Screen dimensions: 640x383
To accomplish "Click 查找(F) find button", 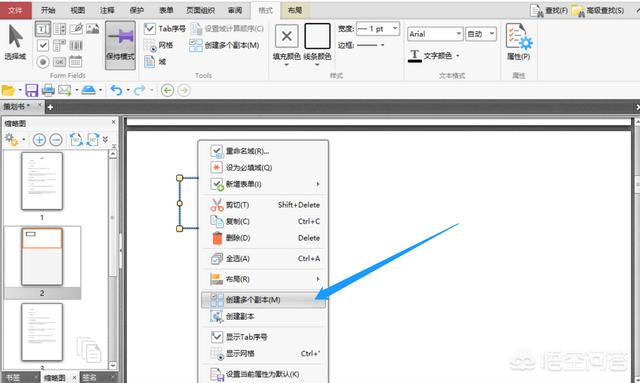I will 549,10.
